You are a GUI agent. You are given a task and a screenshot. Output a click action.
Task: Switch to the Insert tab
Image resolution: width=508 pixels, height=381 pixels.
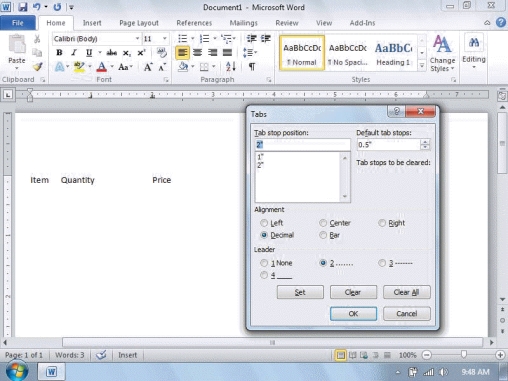pos(92,23)
